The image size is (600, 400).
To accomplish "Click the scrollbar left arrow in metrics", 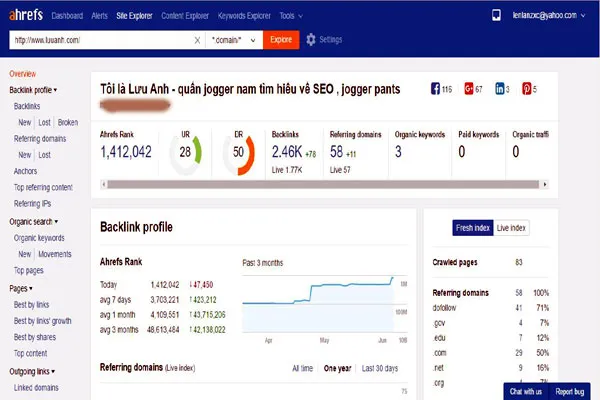I will (x=104, y=184).
